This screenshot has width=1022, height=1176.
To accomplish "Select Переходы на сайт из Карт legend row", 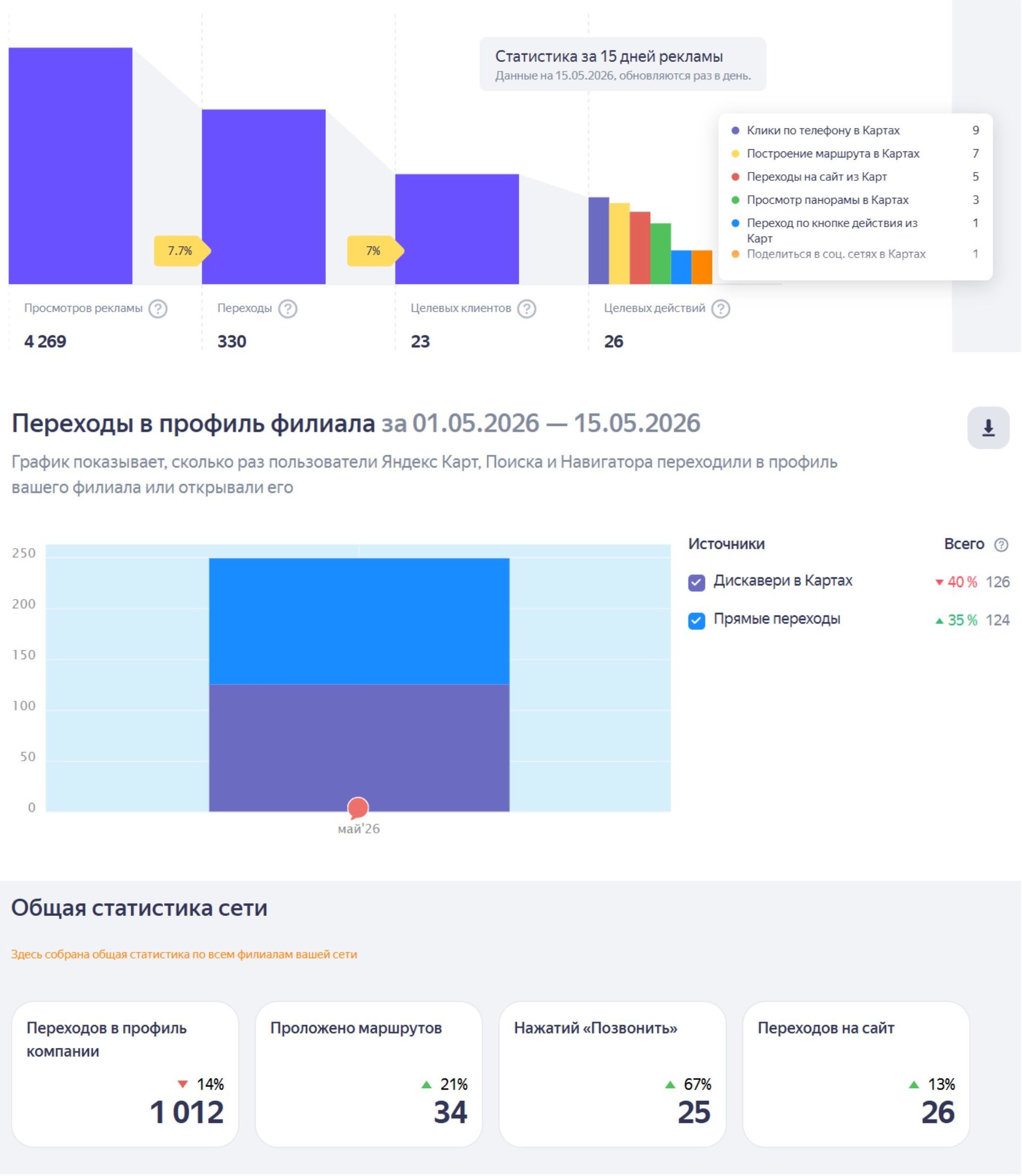I will (856, 177).
